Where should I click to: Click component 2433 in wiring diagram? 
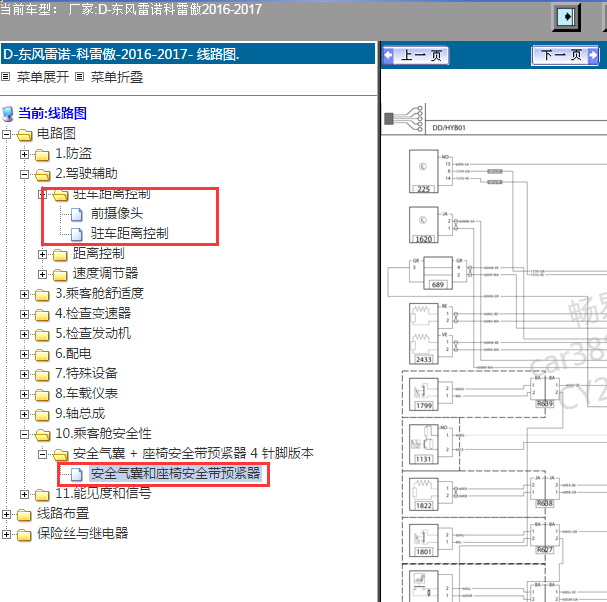pyautogui.click(x=424, y=333)
